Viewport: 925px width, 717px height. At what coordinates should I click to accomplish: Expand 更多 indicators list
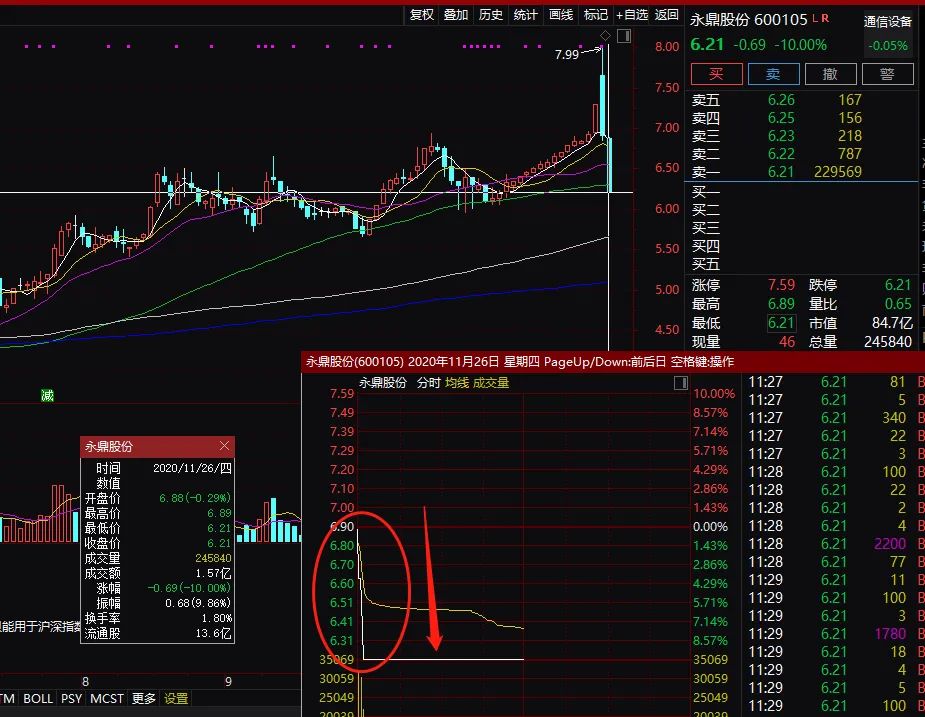tap(143, 699)
